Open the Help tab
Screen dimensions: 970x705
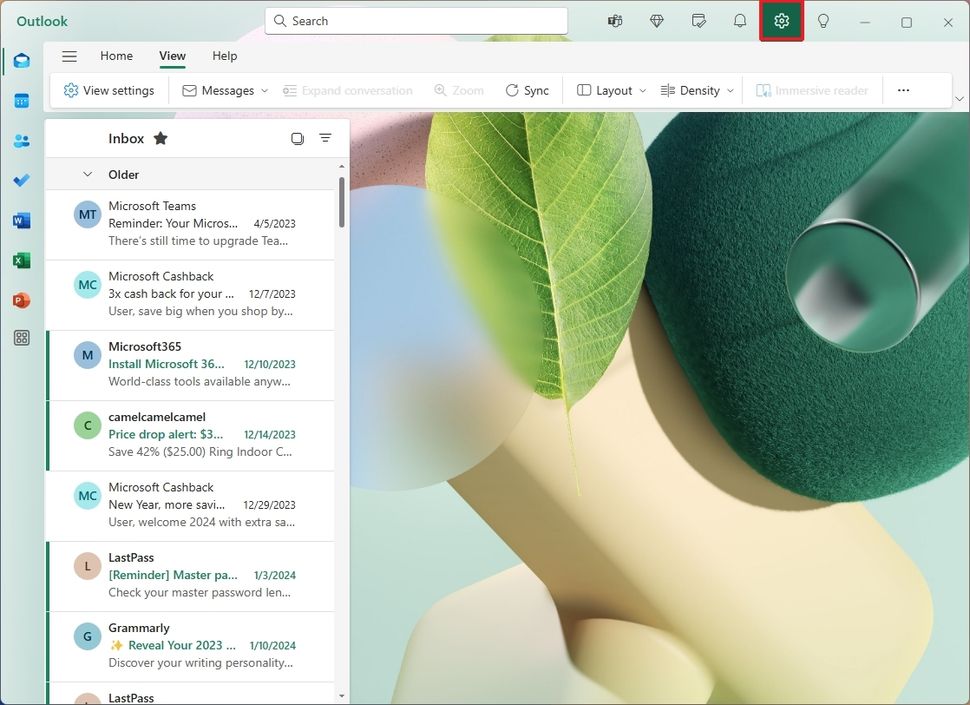224,56
